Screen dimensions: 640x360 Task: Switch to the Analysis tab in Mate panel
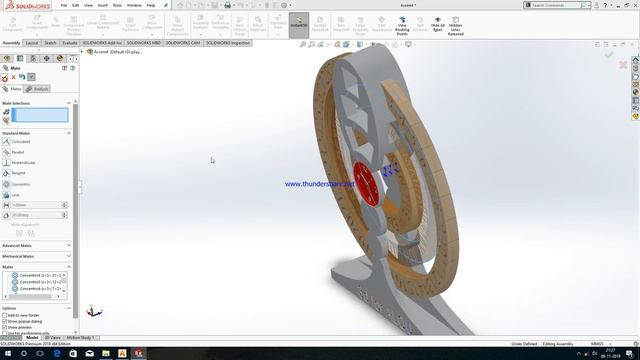[37, 89]
